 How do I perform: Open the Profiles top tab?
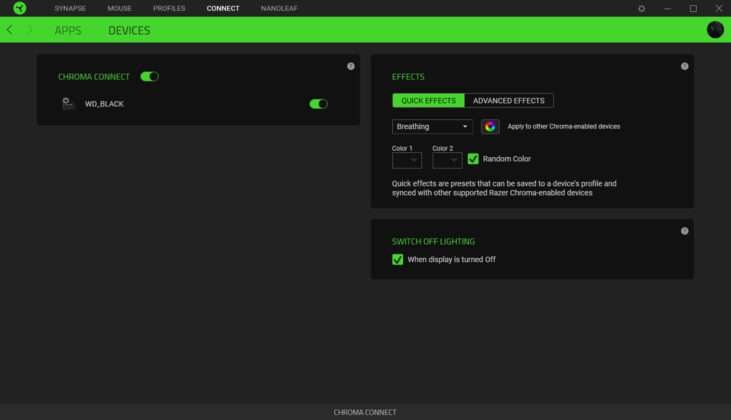(x=169, y=8)
